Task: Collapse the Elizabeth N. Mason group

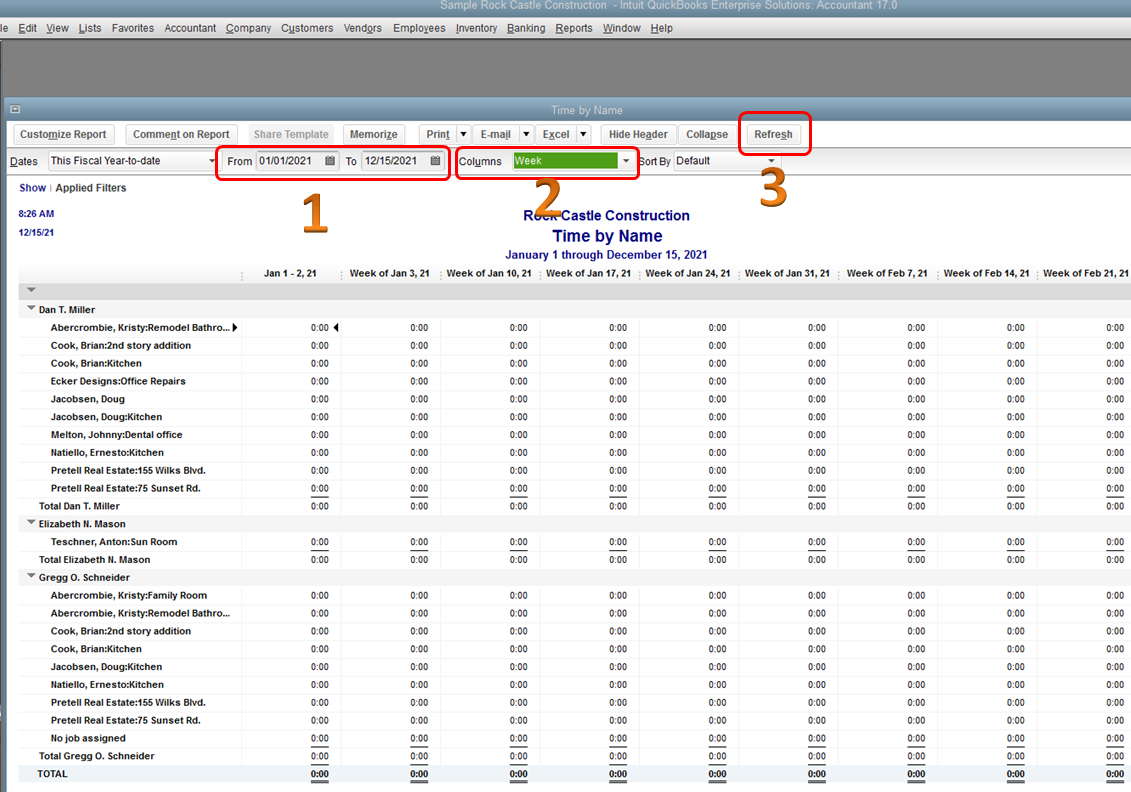Action: [x=32, y=524]
